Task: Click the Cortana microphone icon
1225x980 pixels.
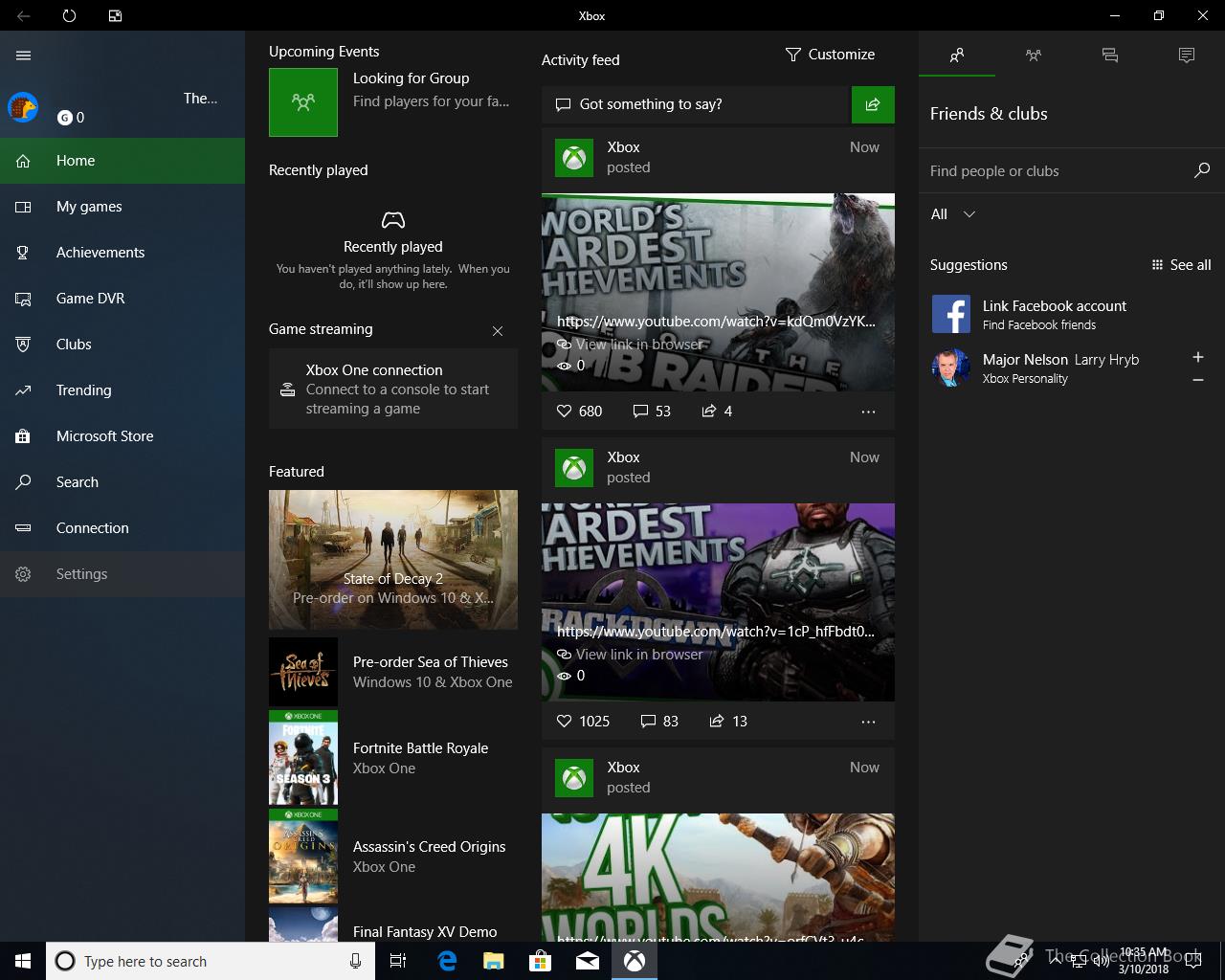Action: tap(355, 961)
